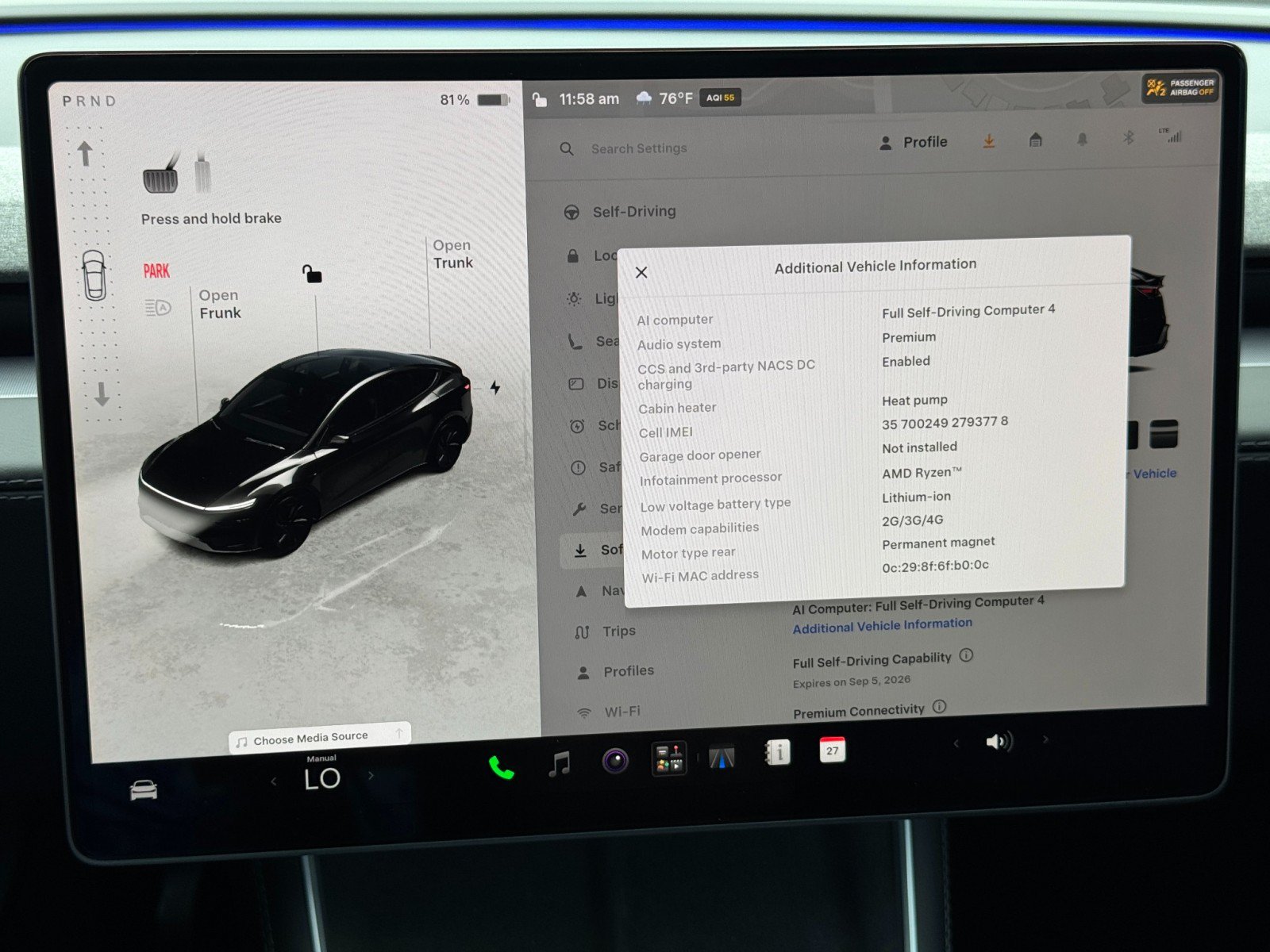The image size is (1270, 952).
Task: Raise temperature with right chevron
Action: pyautogui.click(x=371, y=775)
